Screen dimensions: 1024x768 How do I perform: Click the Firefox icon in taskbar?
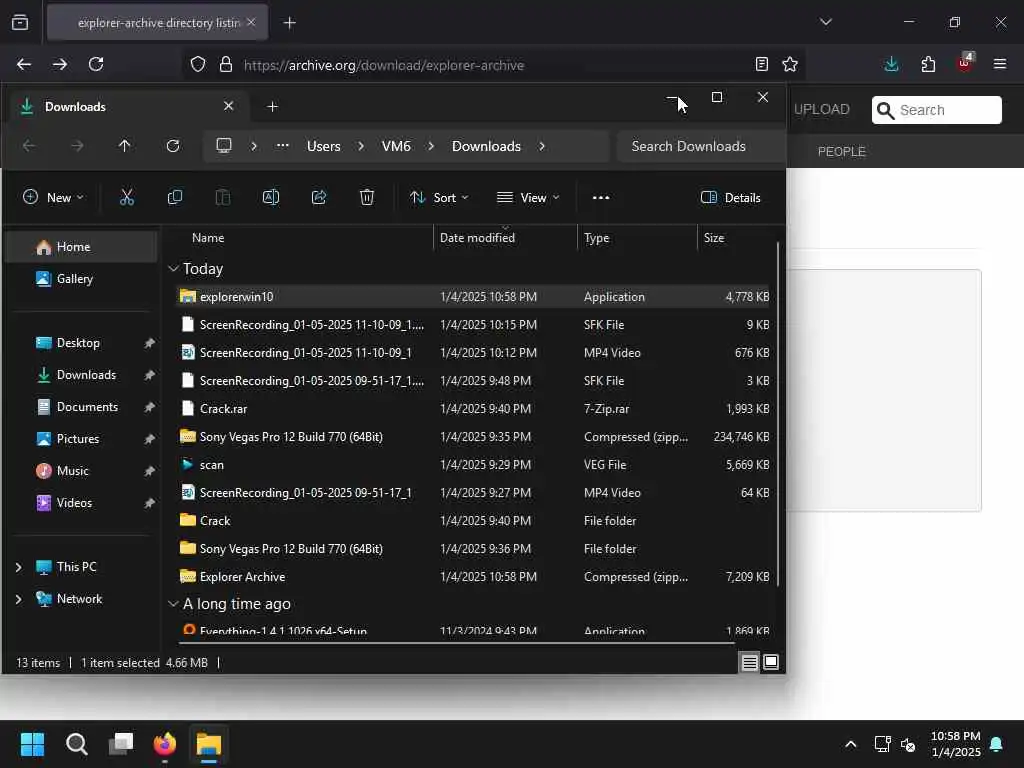point(165,744)
